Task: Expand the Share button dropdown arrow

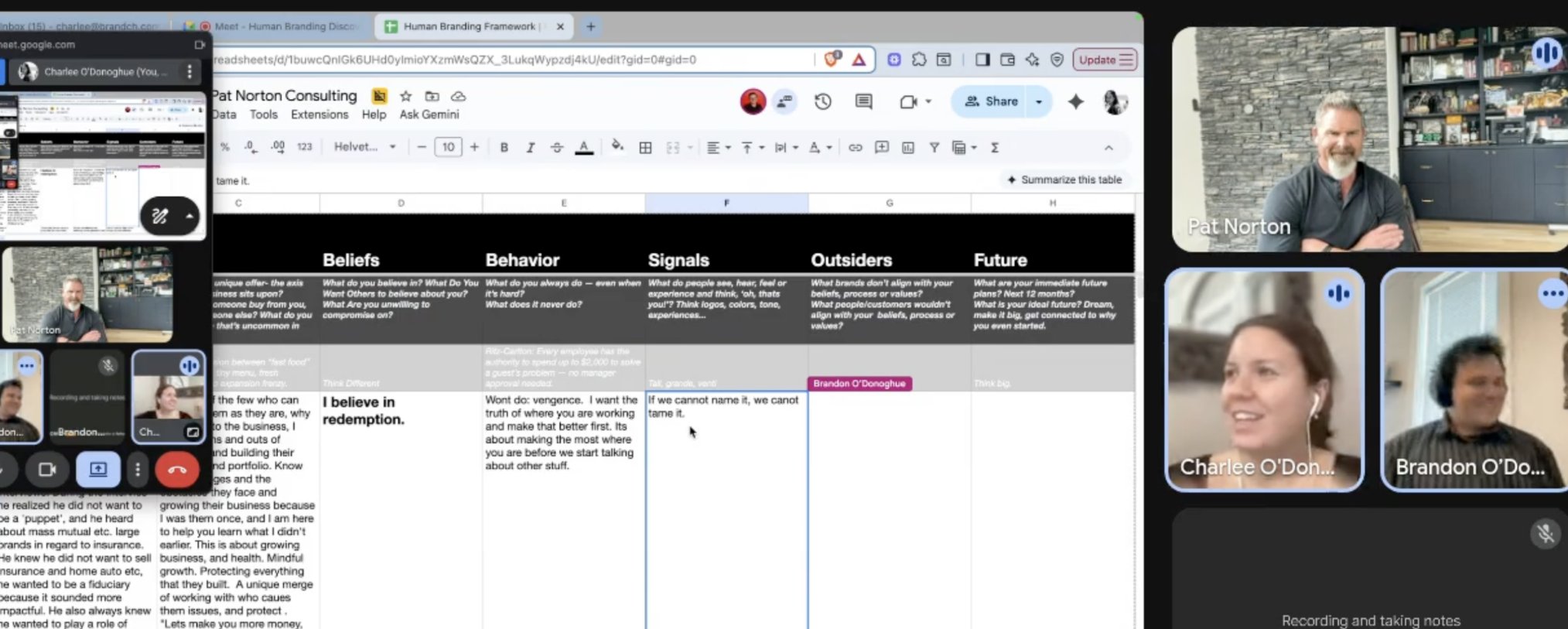Action: [x=1039, y=101]
